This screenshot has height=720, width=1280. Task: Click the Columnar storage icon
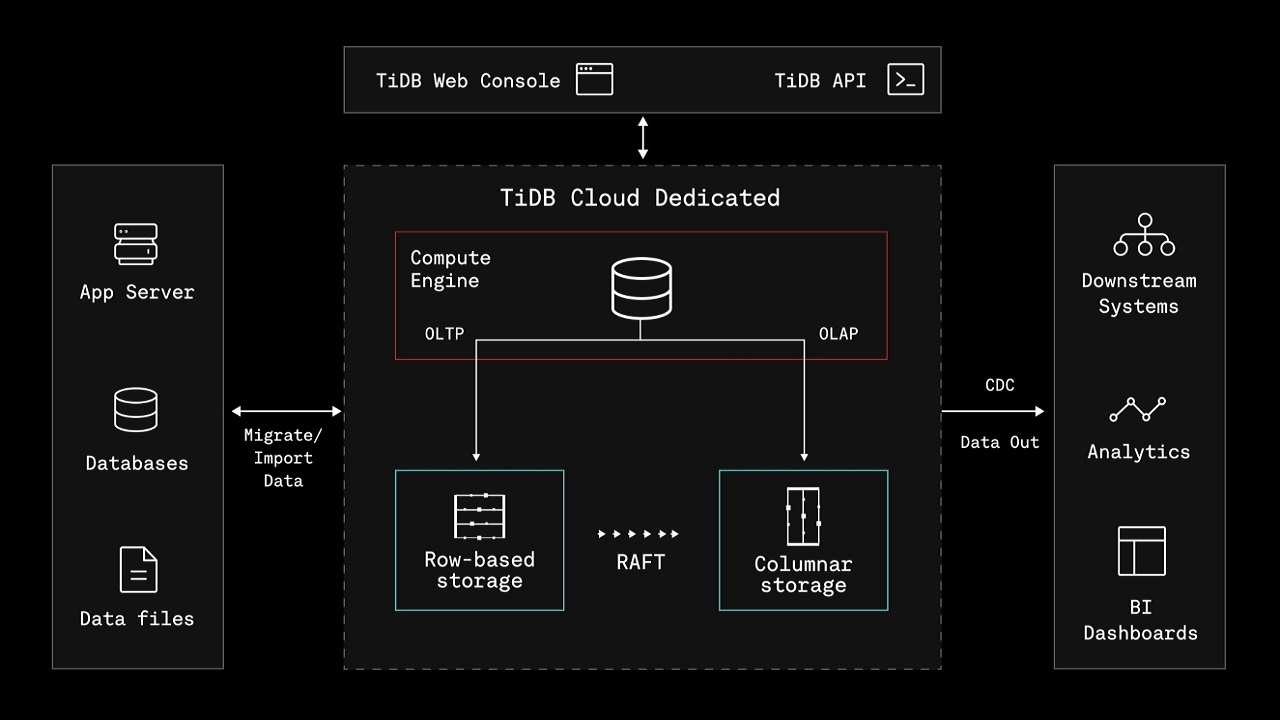[803, 516]
